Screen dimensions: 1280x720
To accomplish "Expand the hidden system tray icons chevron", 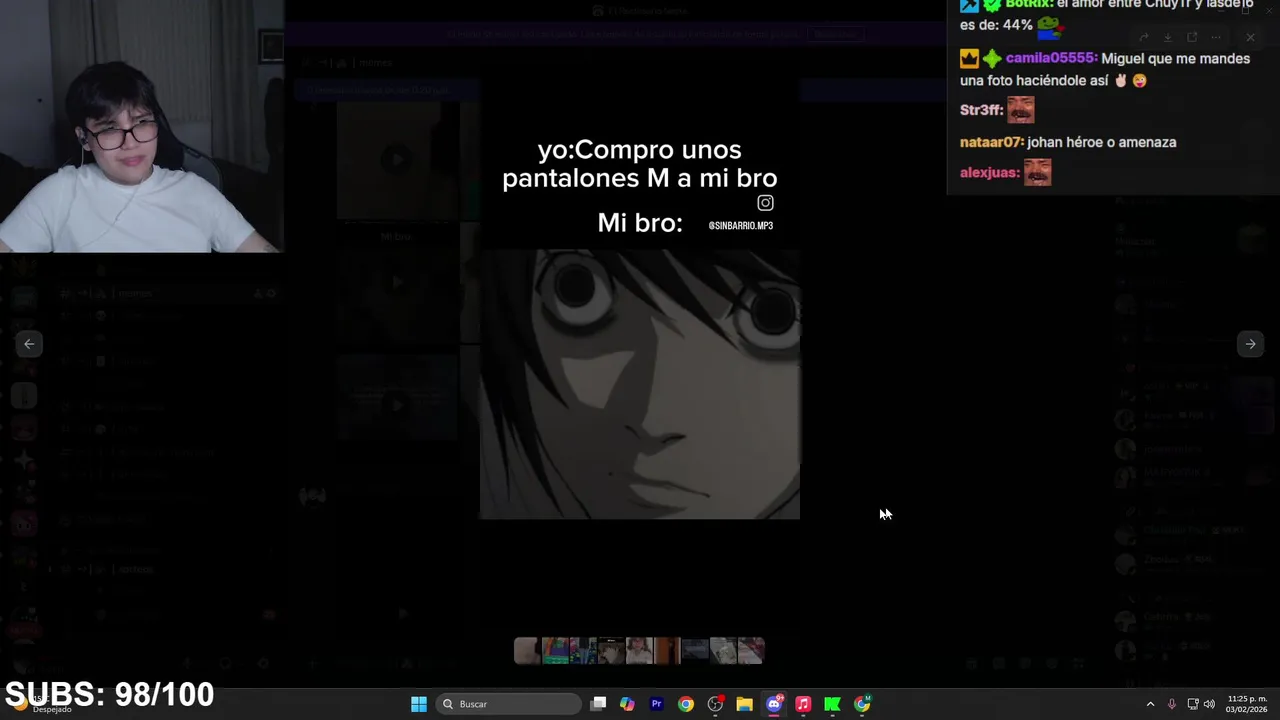I will pos(1150,704).
